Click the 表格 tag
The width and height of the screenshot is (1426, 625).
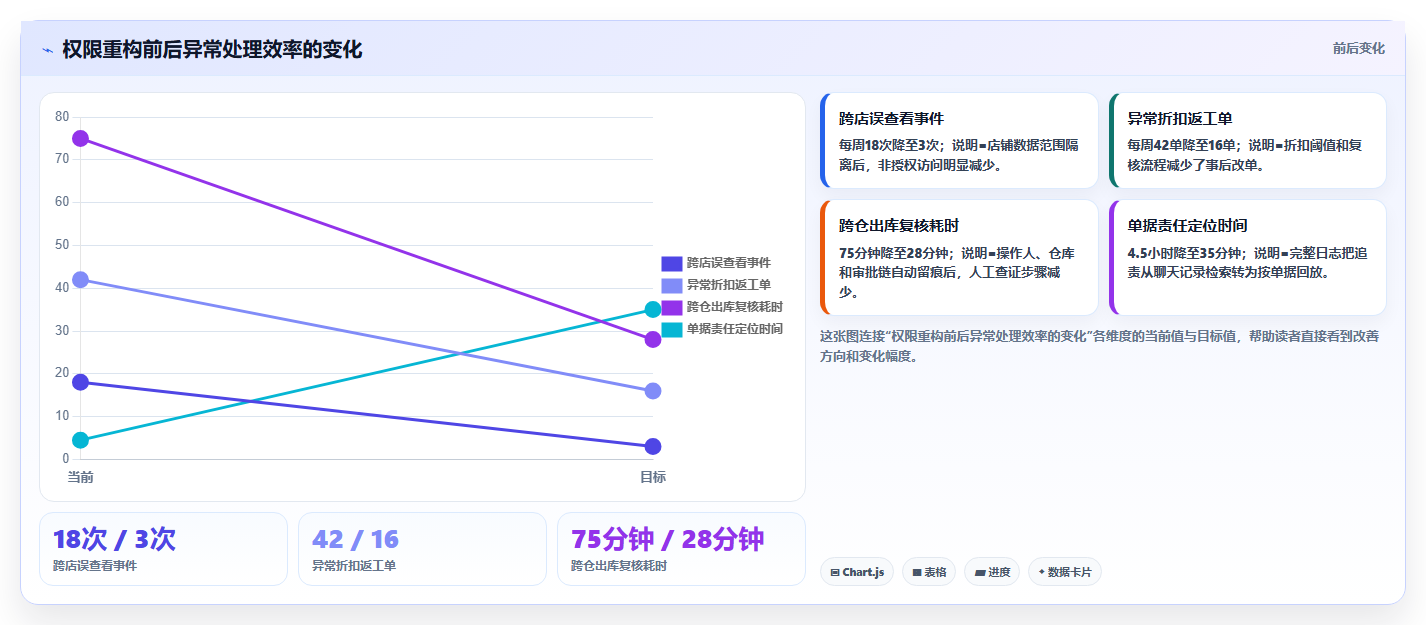929,572
